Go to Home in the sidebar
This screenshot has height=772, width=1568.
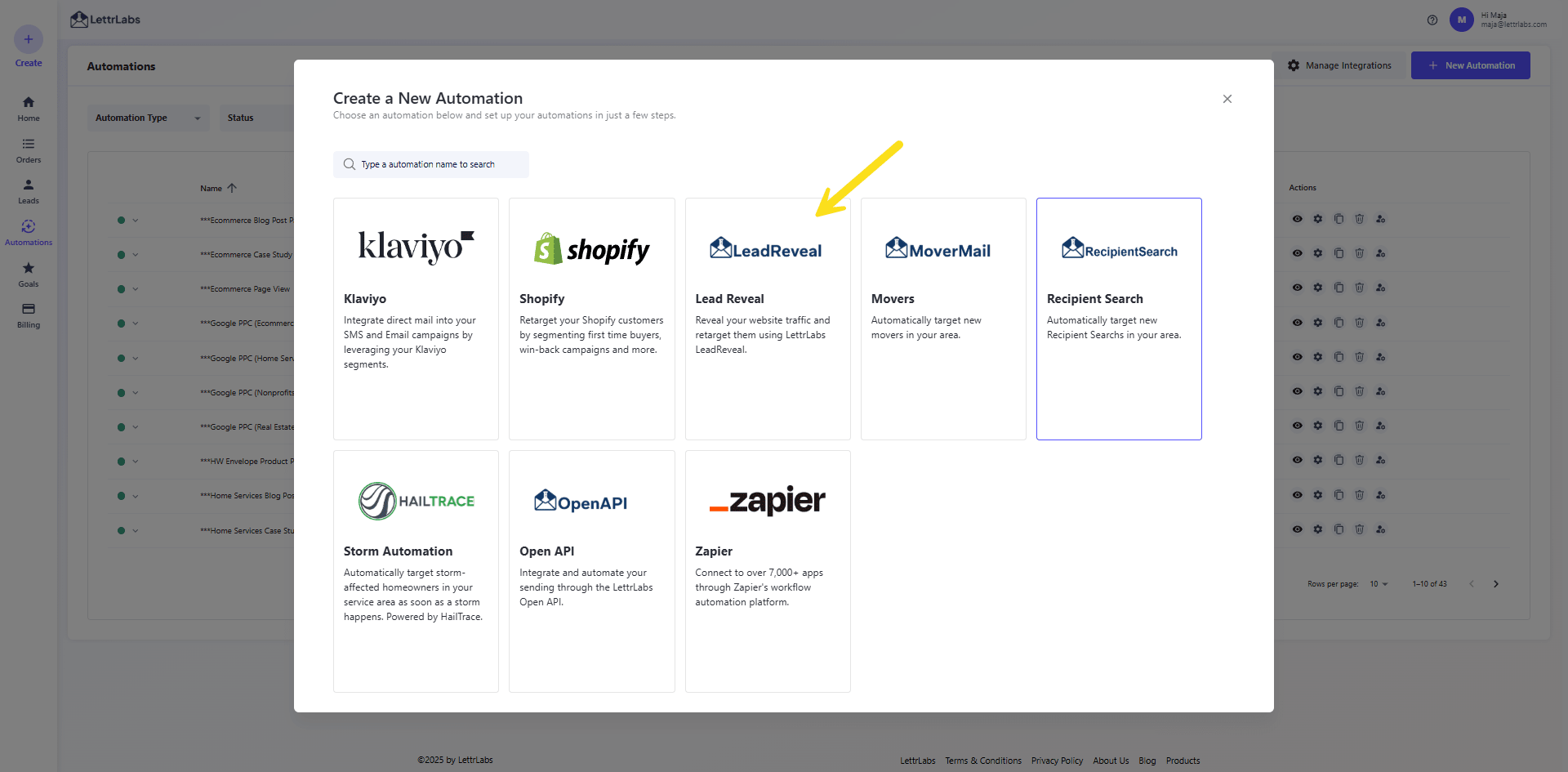(29, 108)
